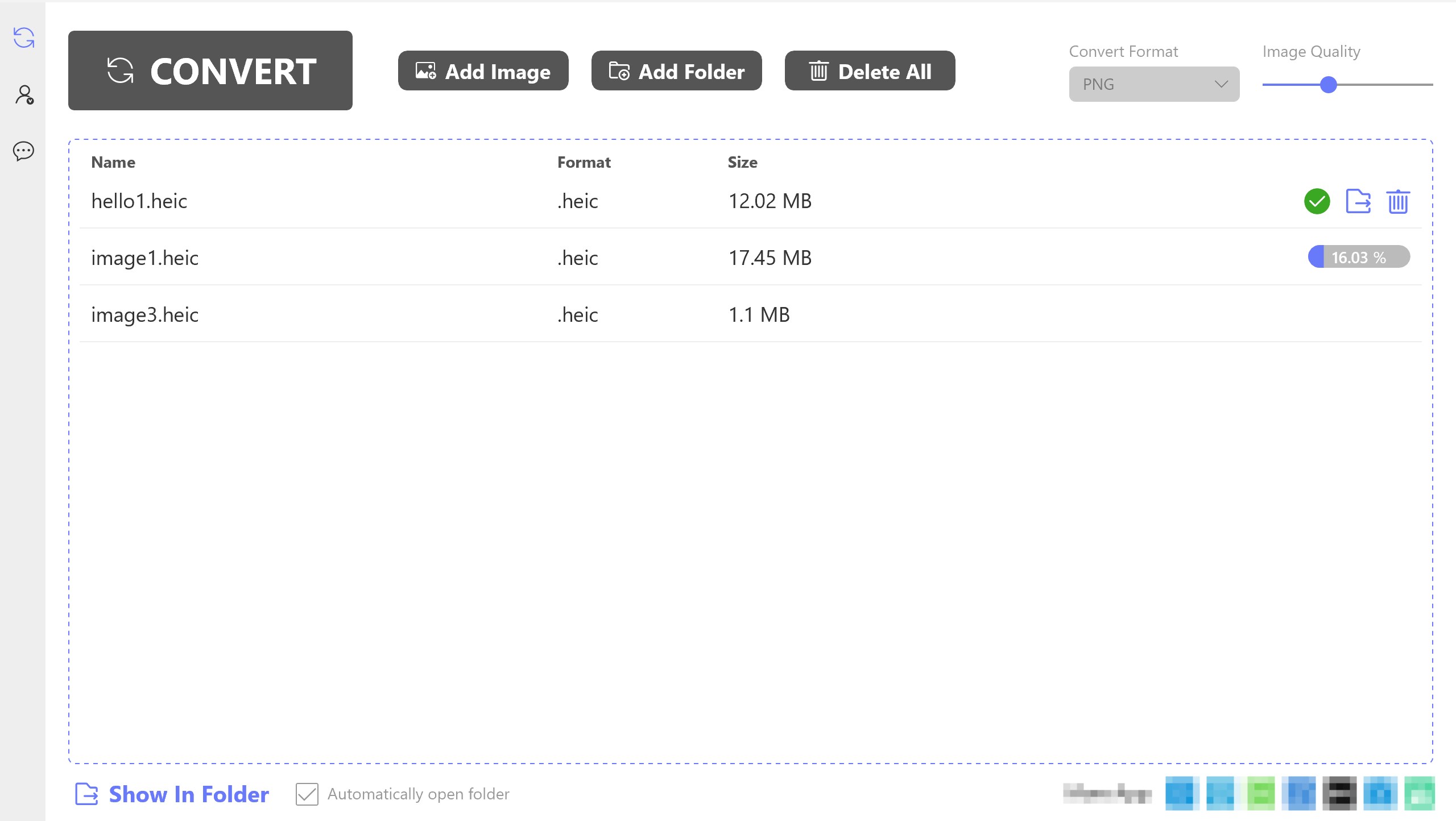Click the folder icon beside Show In Folder
This screenshot has width=1456, height=821.
(86, 794)
